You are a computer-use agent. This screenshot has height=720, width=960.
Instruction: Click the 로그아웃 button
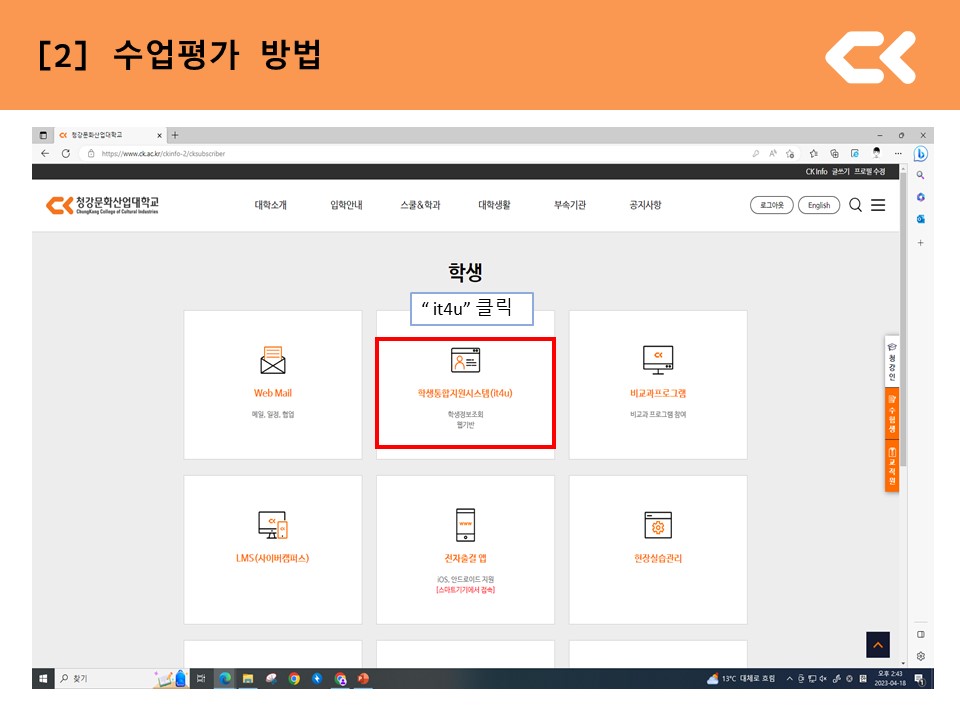tap(771, 205)
